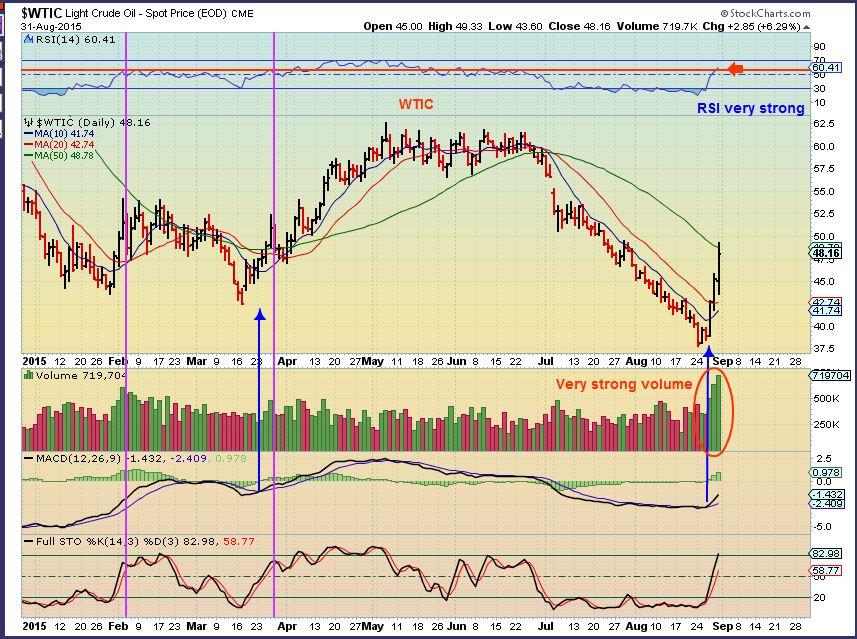Click the orange ellipse circling the volume spike
This screenshot has height=639, width=857.
[713, 414]
